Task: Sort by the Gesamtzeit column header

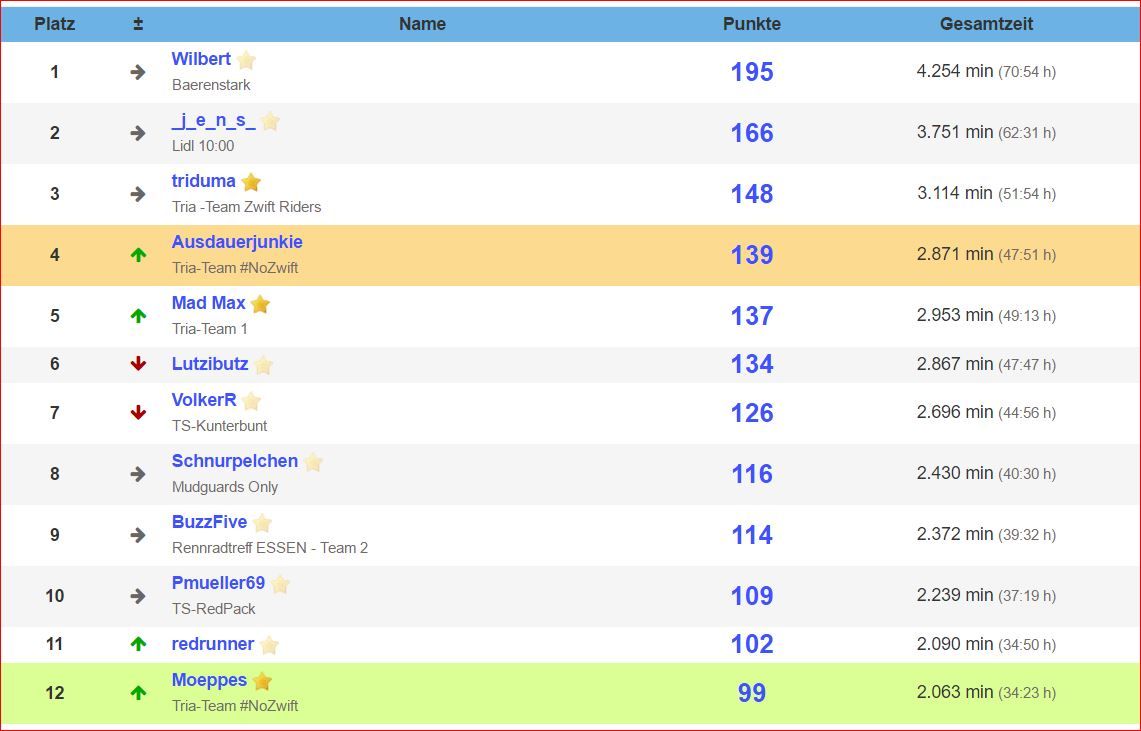Action: click(x=986, y=23)
